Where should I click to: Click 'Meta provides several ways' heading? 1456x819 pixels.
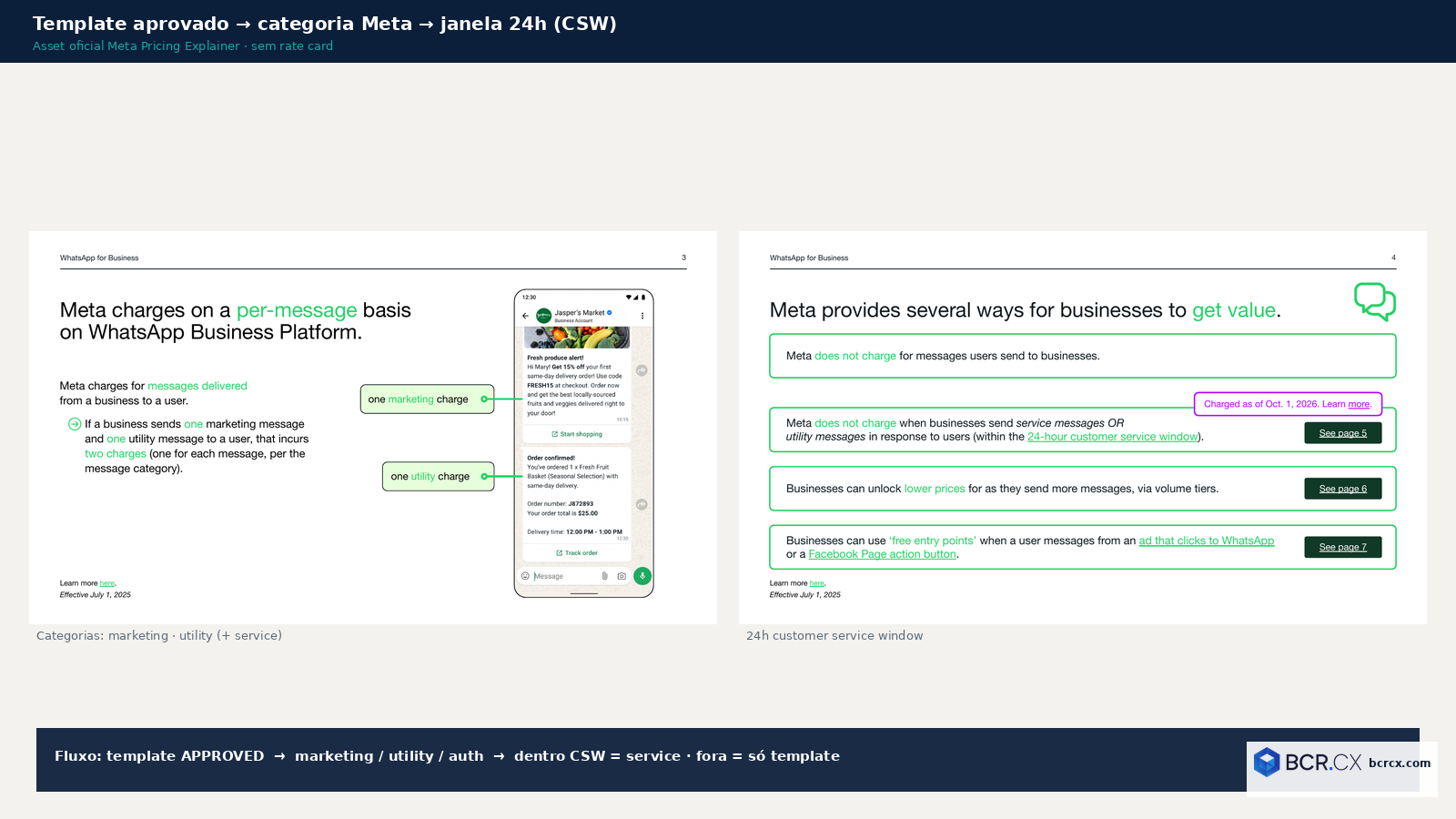(1026, 310)
